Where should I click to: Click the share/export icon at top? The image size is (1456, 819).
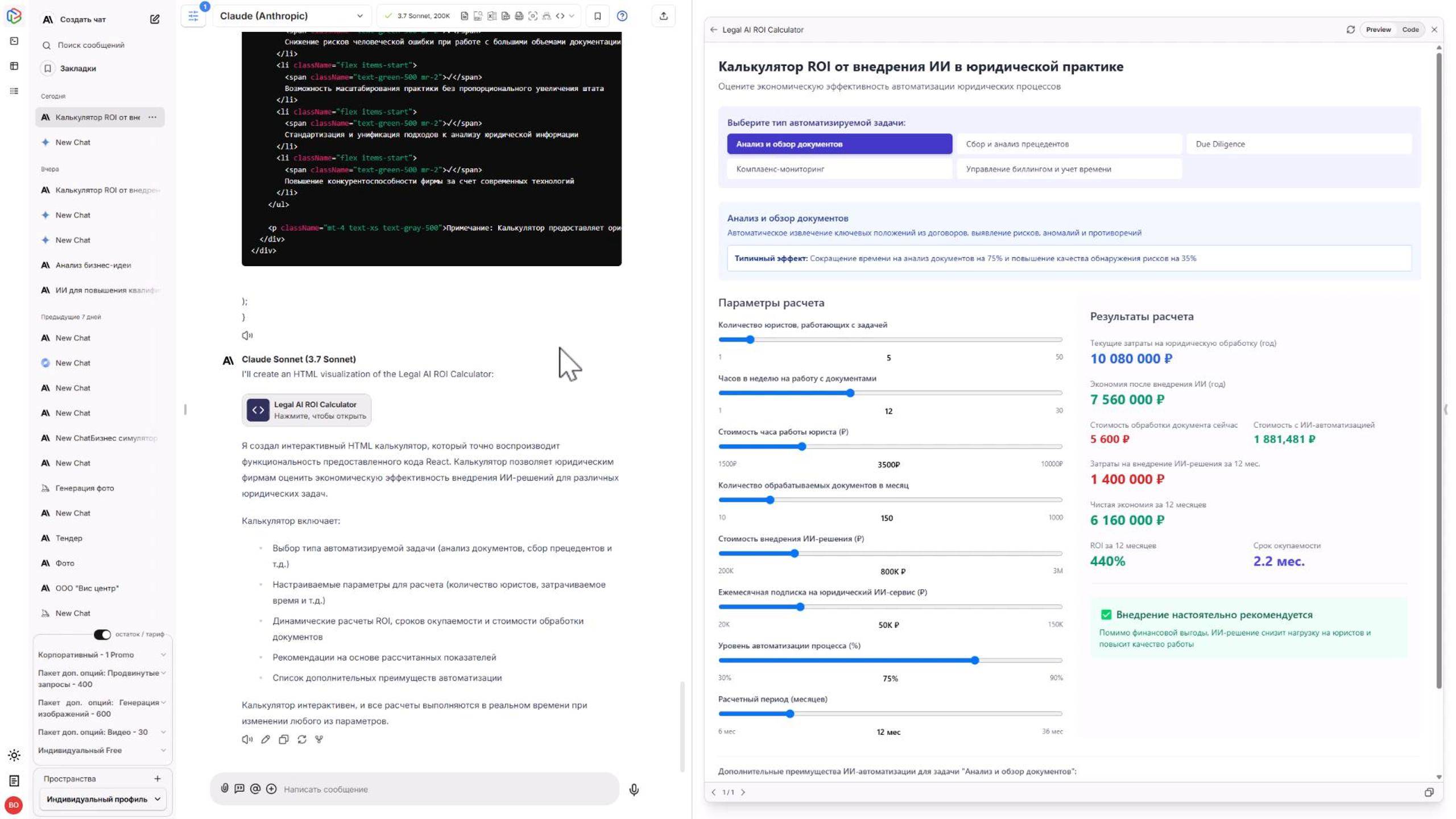[x=663, y=16]
